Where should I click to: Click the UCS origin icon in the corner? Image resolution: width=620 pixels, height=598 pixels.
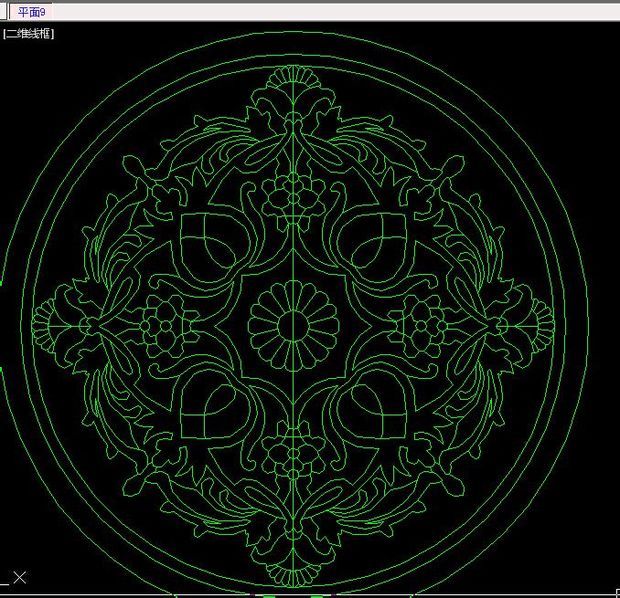pos(19,577)
